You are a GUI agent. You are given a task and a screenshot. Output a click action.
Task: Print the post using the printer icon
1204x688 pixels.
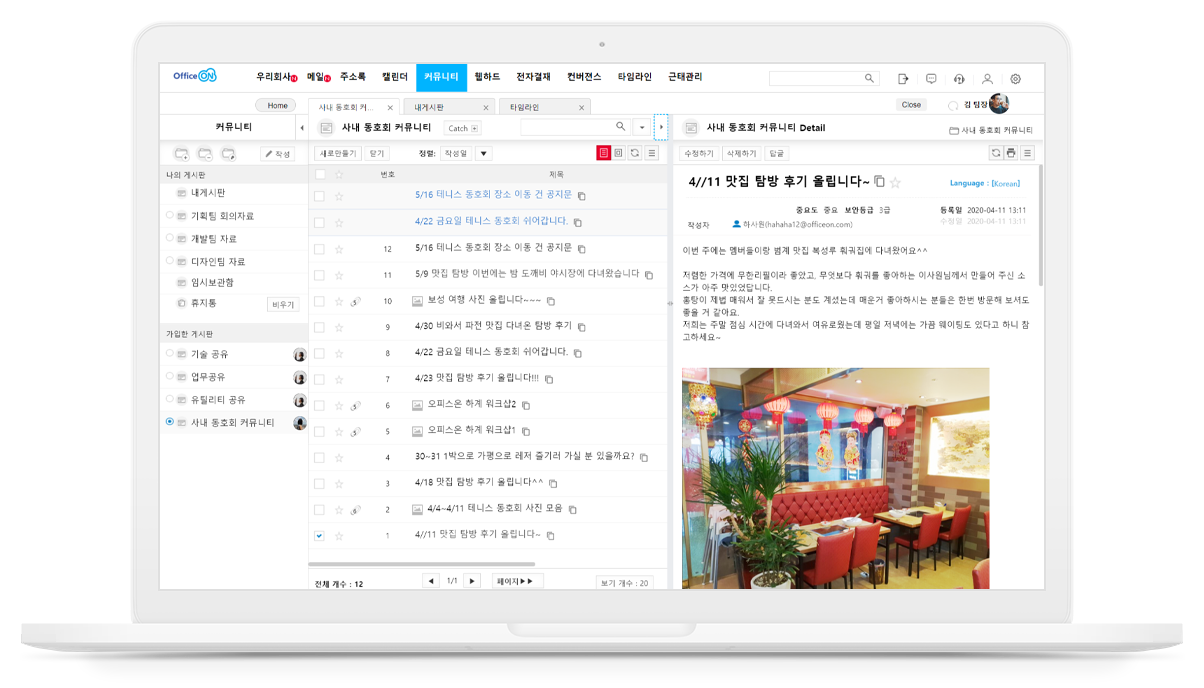coord(1011,153)
